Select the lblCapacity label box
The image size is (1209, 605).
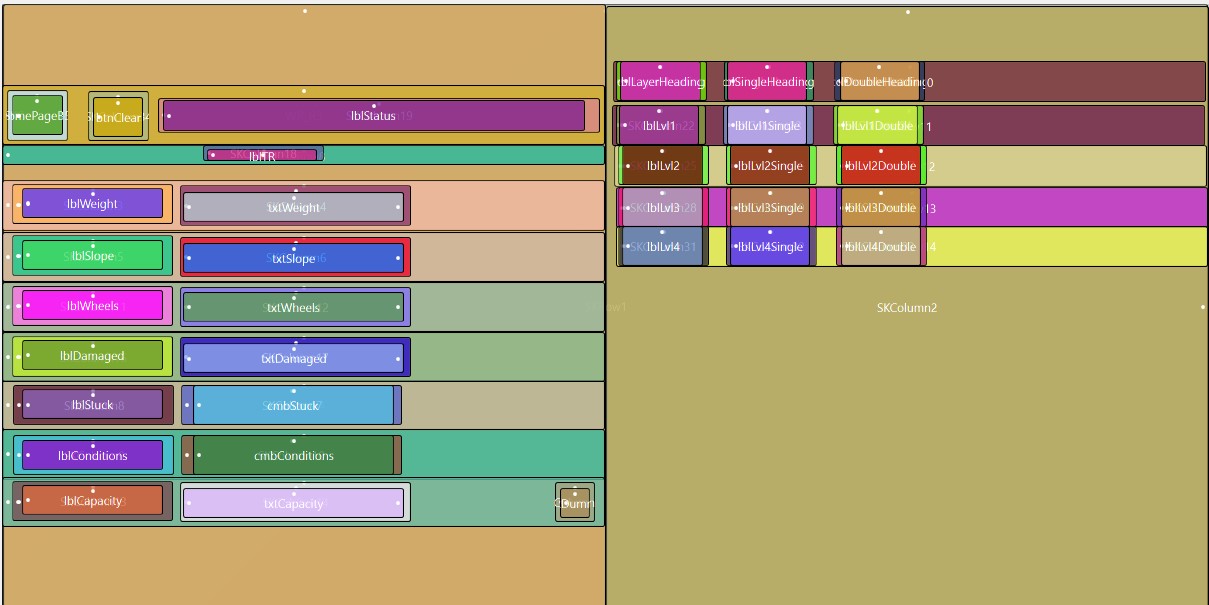point(92,501)
